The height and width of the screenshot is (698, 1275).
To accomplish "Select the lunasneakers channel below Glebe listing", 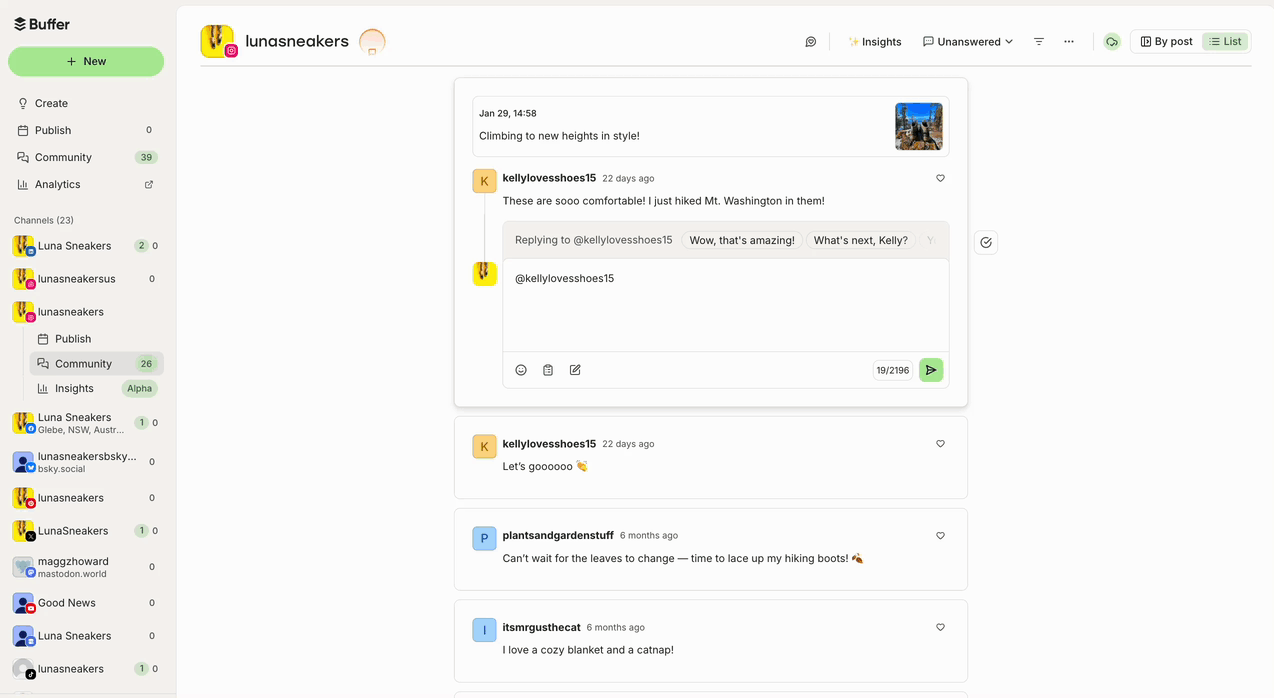I will point(86,498).
